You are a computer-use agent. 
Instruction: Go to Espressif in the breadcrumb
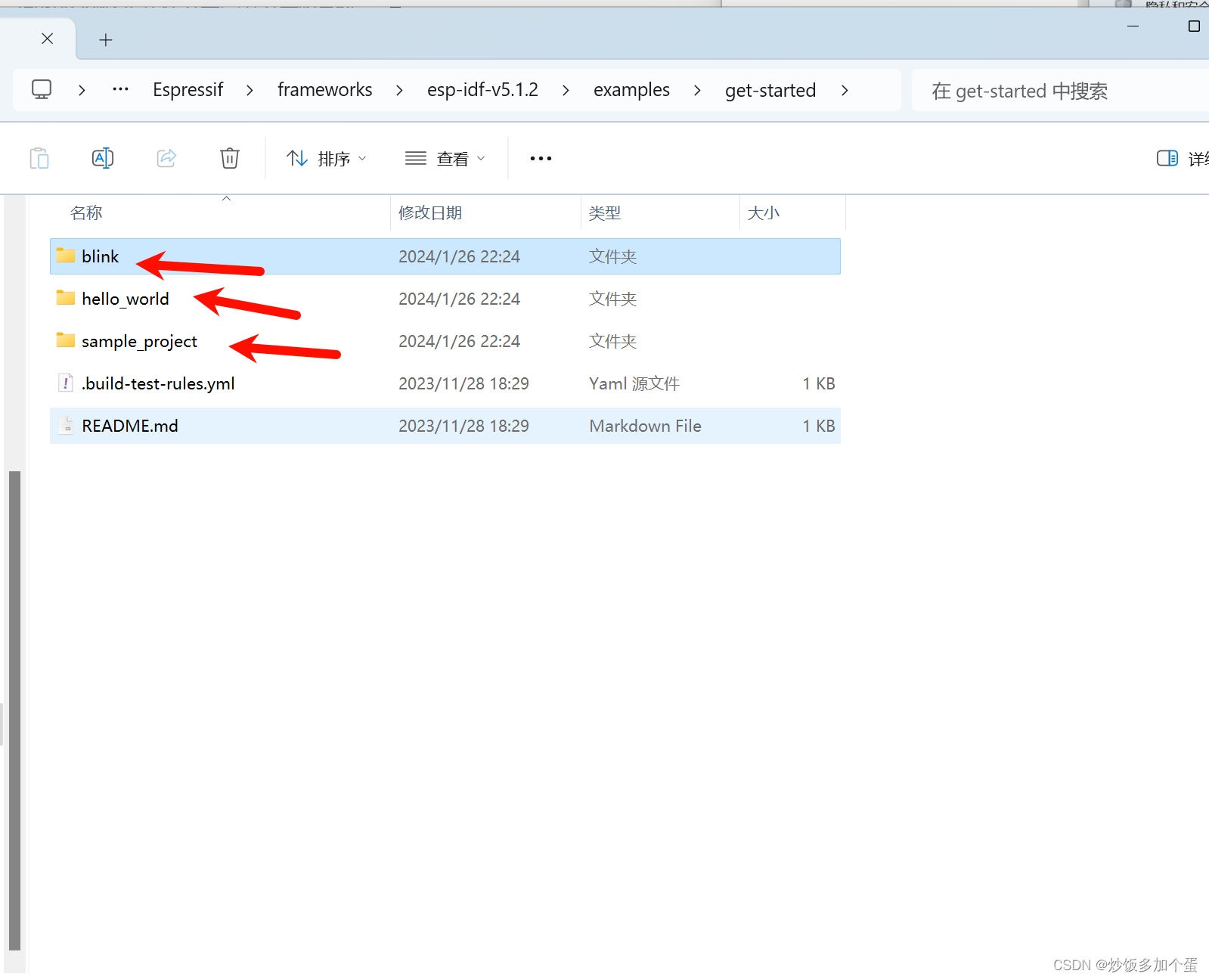188,90
